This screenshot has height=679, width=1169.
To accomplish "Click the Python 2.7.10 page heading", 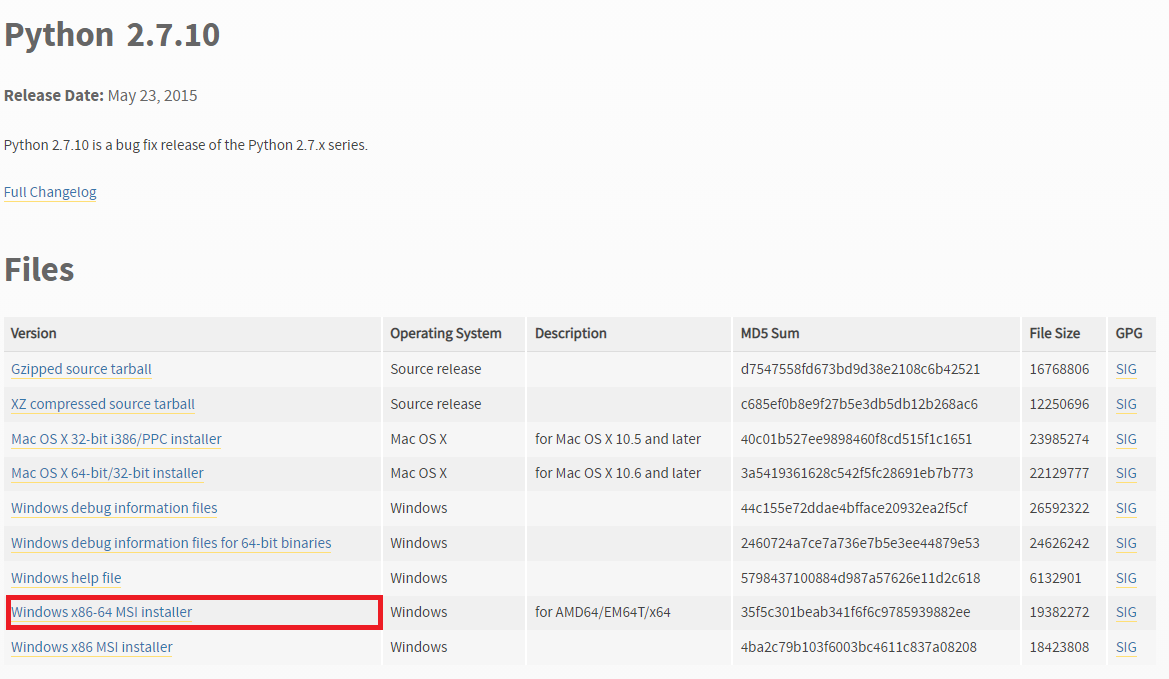I will coord(112,35).
